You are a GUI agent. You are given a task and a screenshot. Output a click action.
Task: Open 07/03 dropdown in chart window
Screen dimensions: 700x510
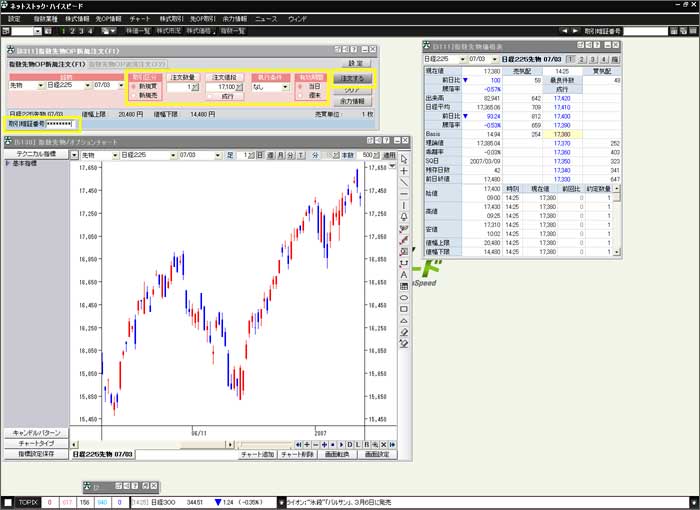click(x=218, y=155)
